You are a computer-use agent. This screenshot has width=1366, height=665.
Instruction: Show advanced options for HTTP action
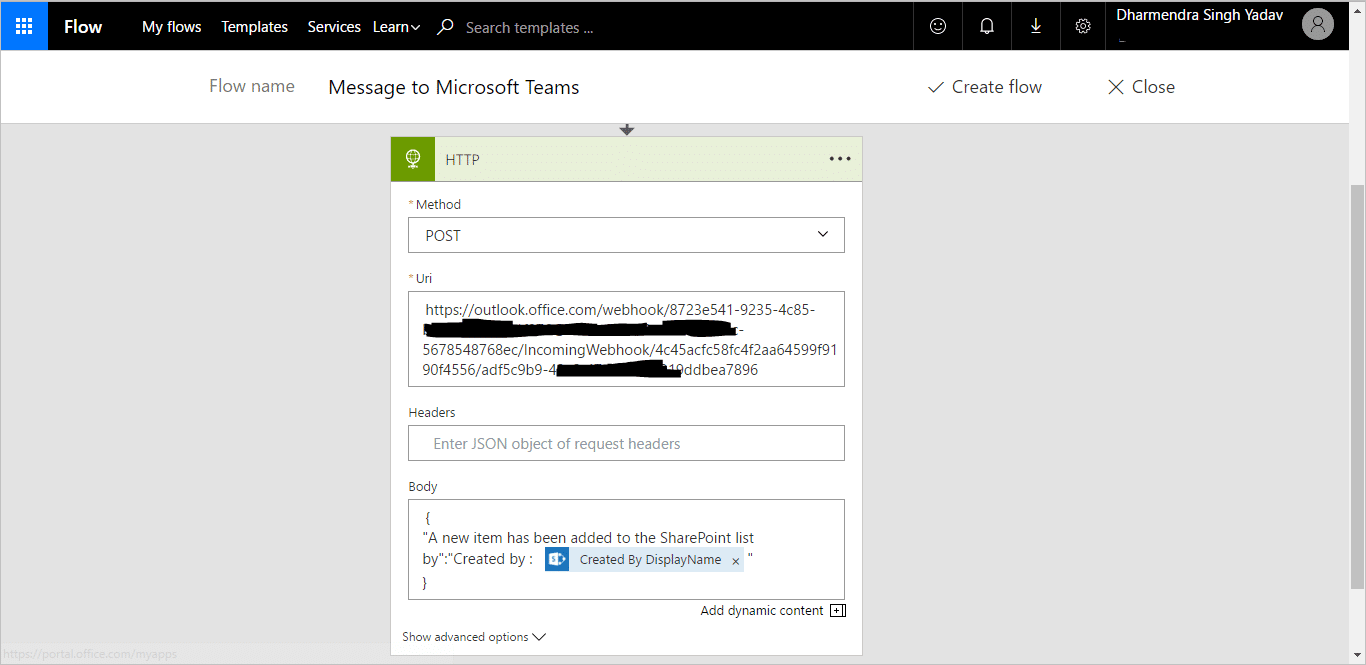(474, 637)
